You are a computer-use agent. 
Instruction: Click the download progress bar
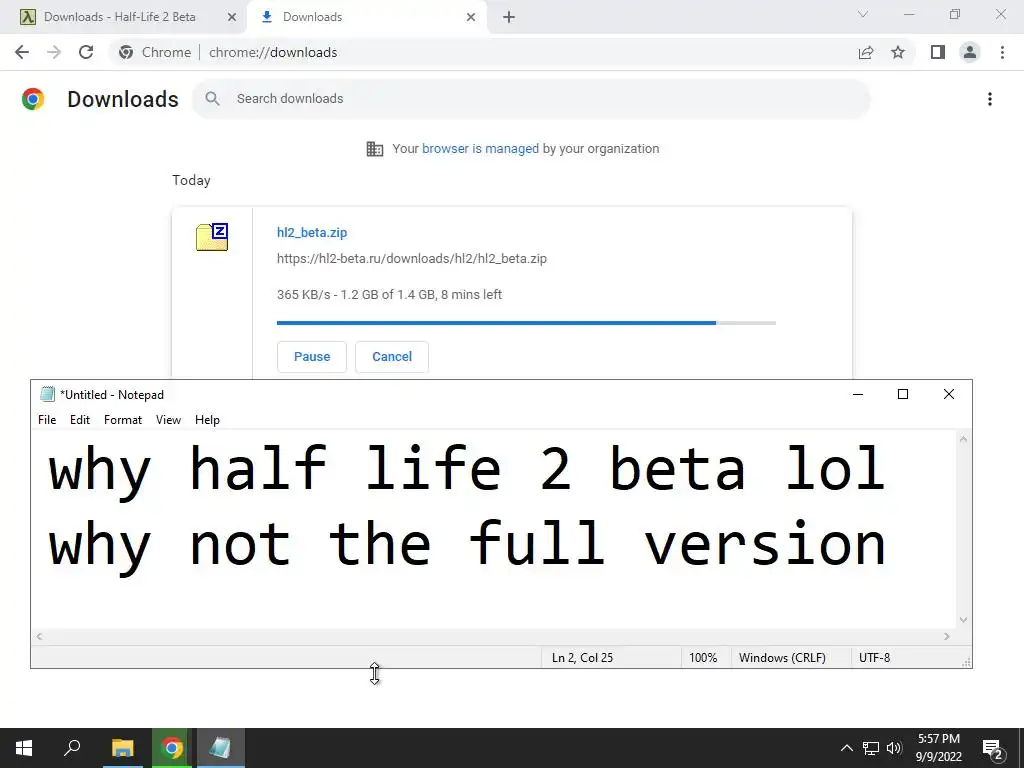526,323
